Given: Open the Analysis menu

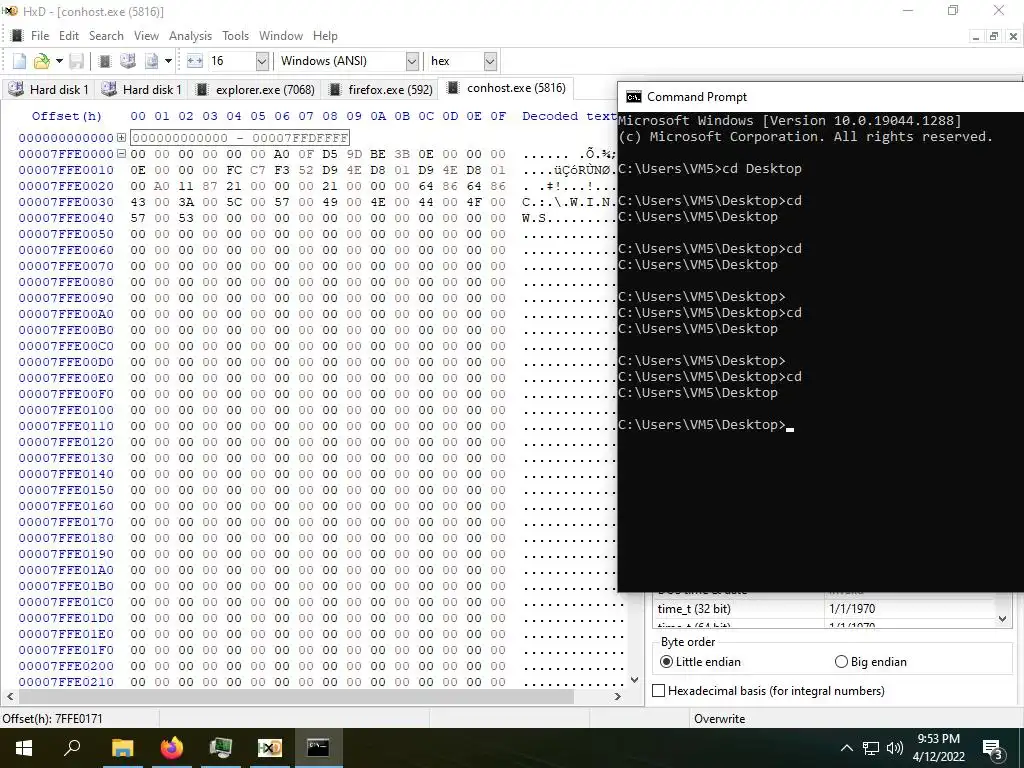Looking at the screenshot, I should (190, 36).
